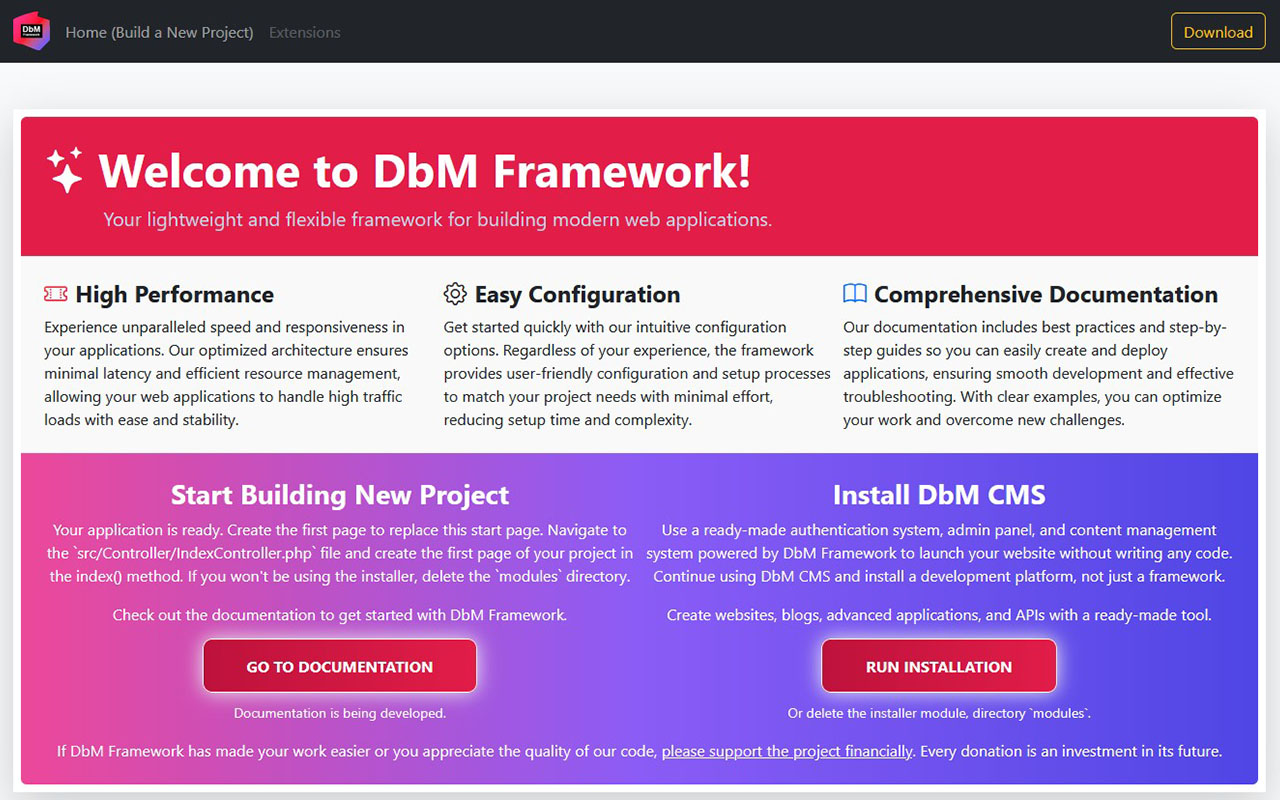Click the 'Start Building New Project' heading
The image size is (1280, 800).
(x=340, y=494)
